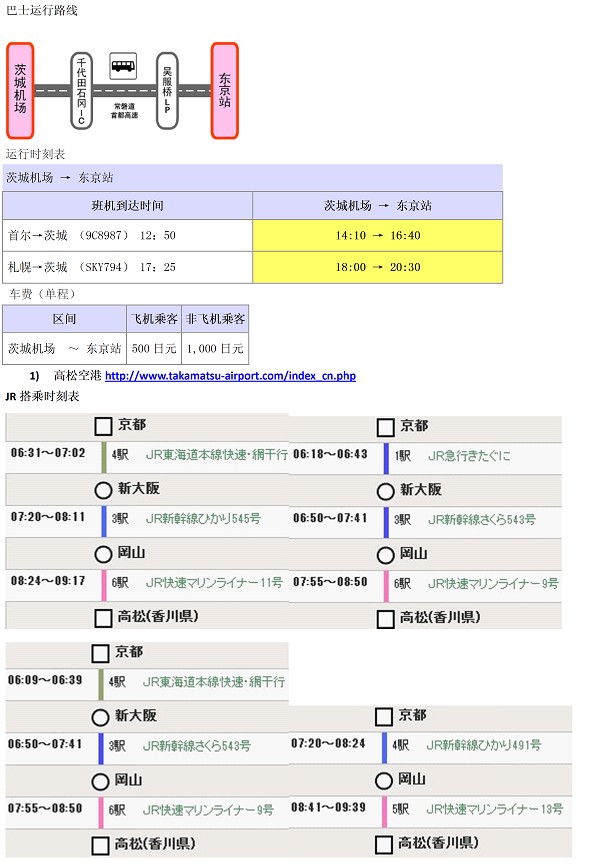Click JR快速マリンライナー11号 train name
This screenshot has width=603, height=864.
(x=214, y=582)
